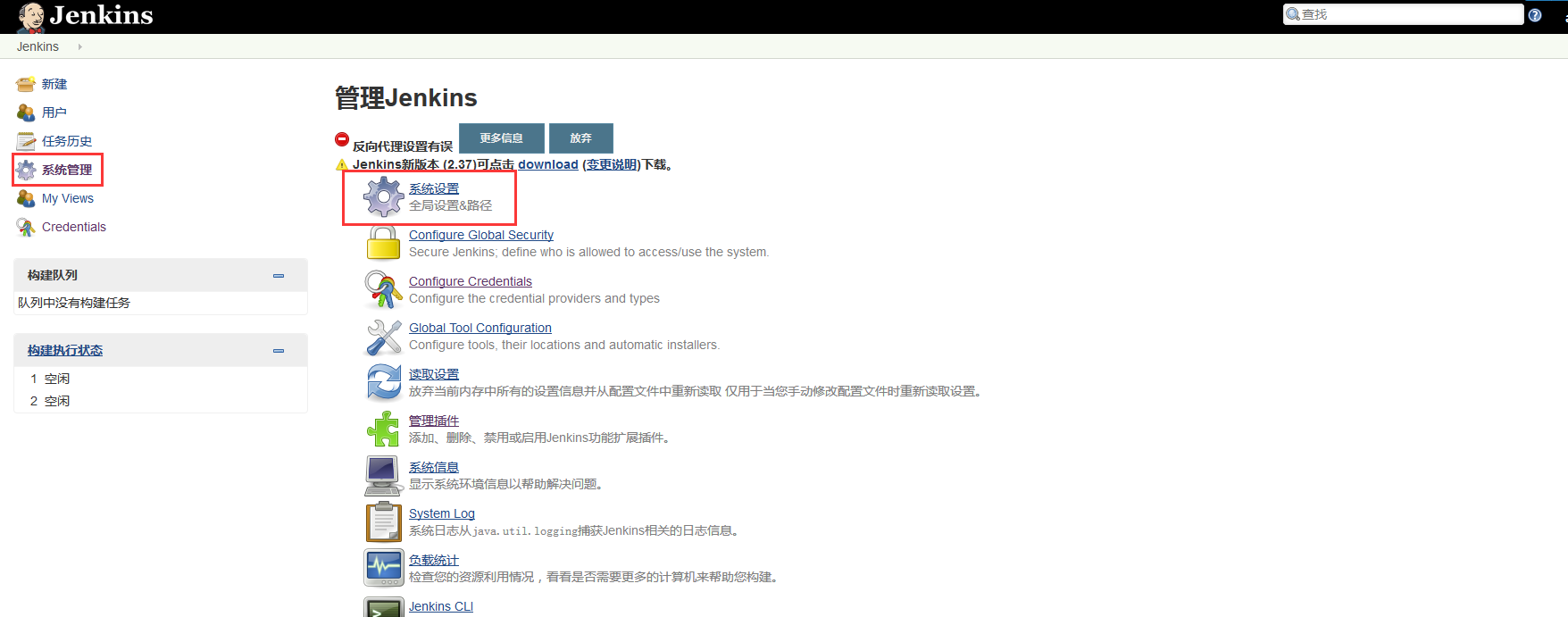
Task: Open the Jenkins breadcrumb dropdown arrow
Action: click(79, 46)
